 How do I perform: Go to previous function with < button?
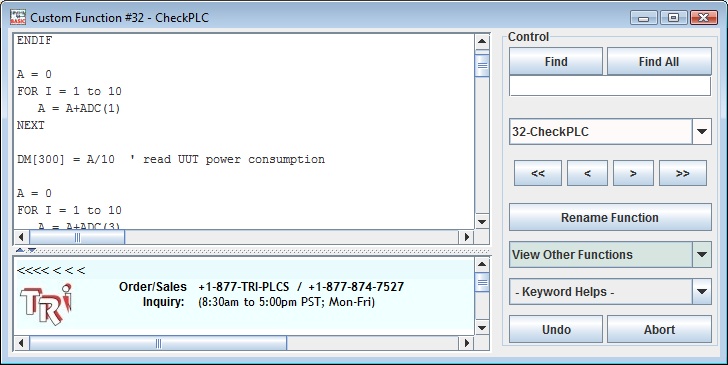[x=587, y=173]
